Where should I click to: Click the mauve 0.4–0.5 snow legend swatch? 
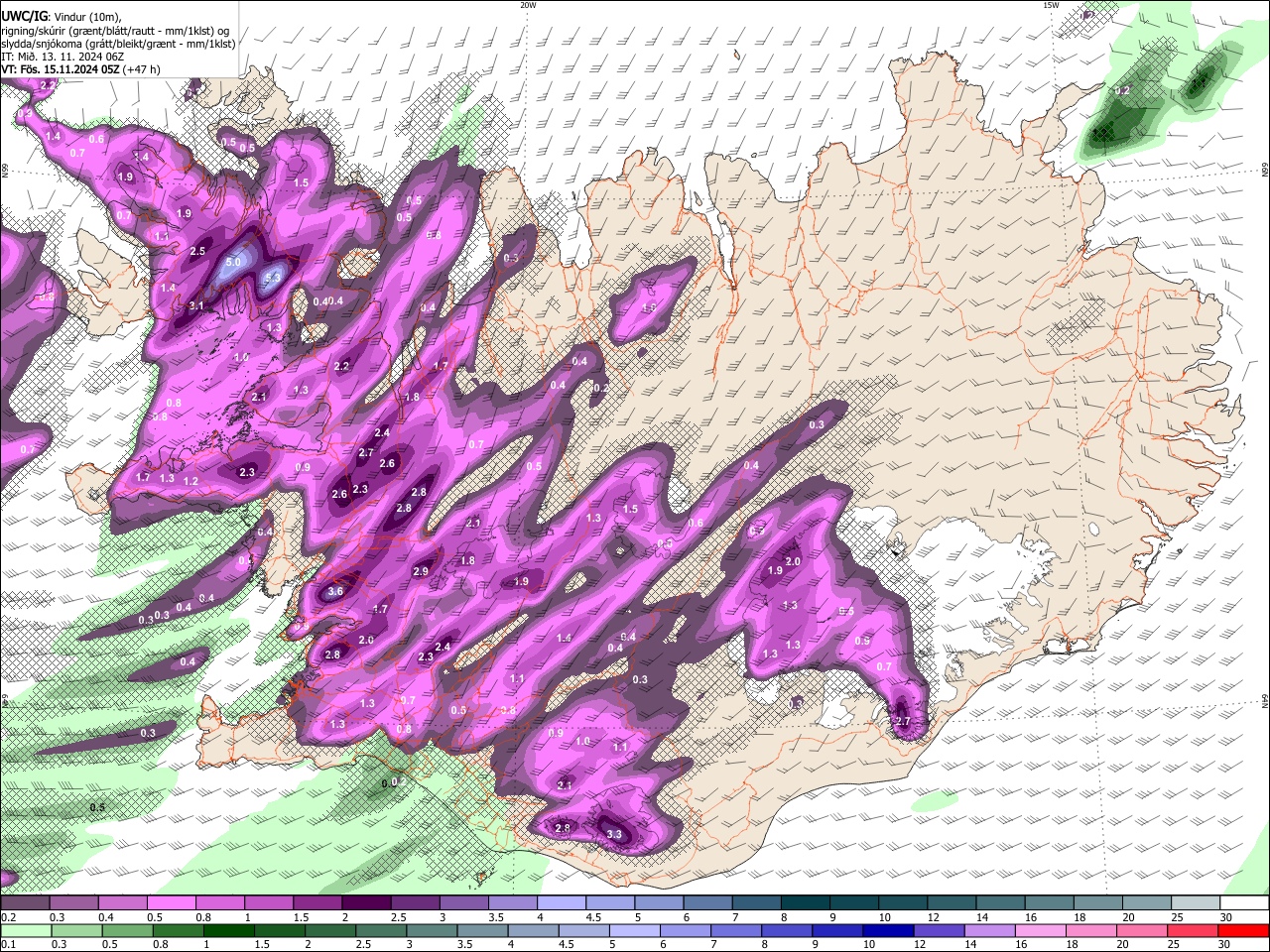click(x=124, y=903)
